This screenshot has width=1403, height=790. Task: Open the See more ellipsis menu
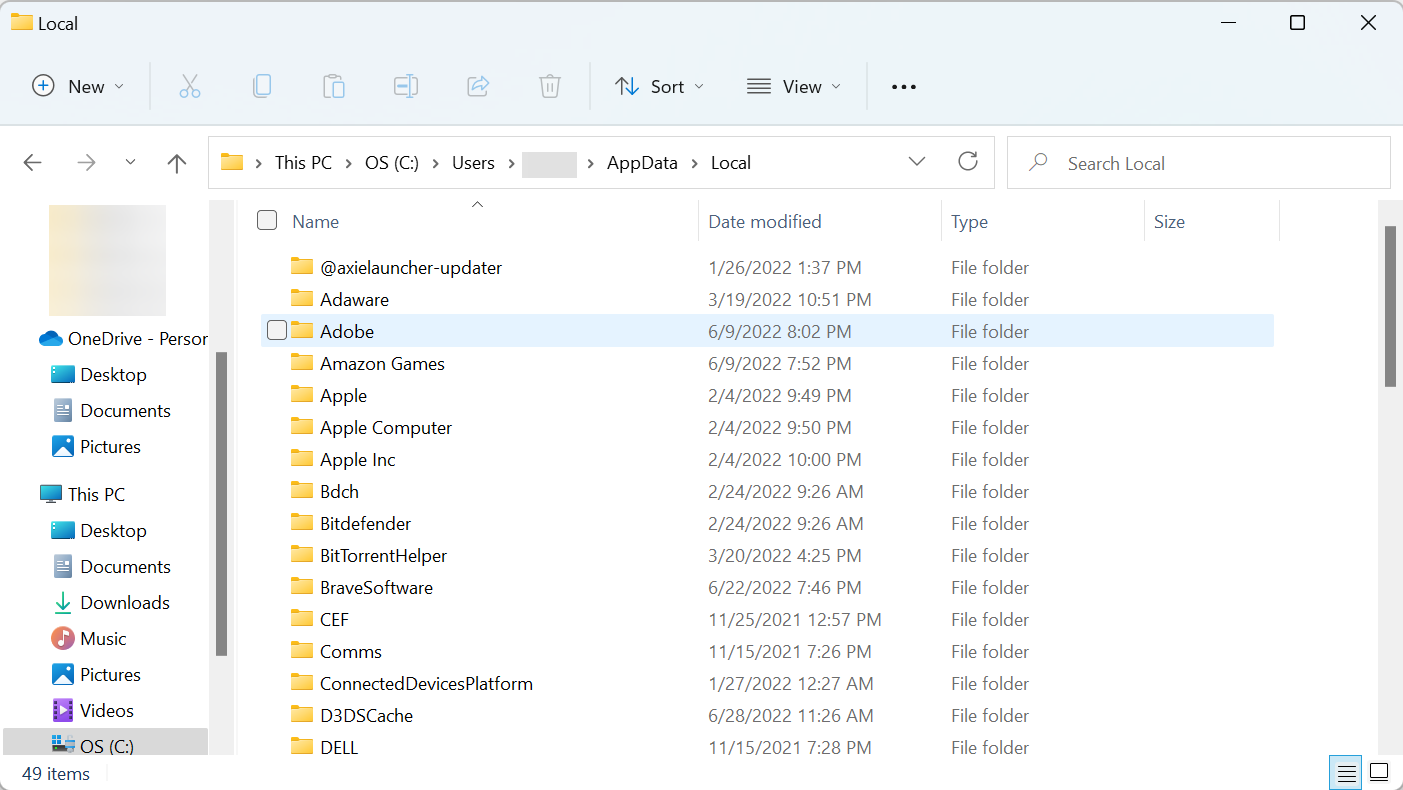(904, 87)
